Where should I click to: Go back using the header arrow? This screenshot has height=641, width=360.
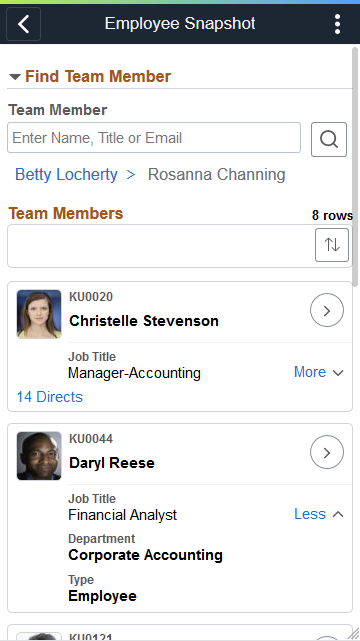24,24
